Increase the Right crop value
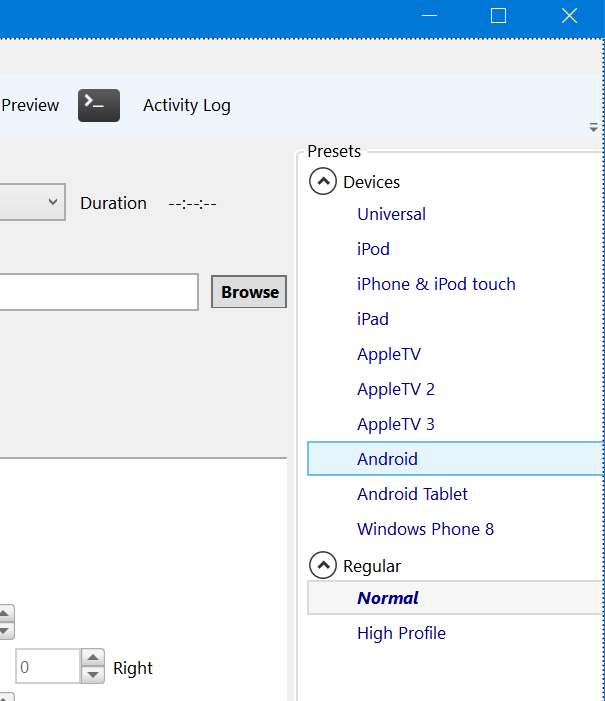Viewport: 605px width, 701px height. coord(93,658)
